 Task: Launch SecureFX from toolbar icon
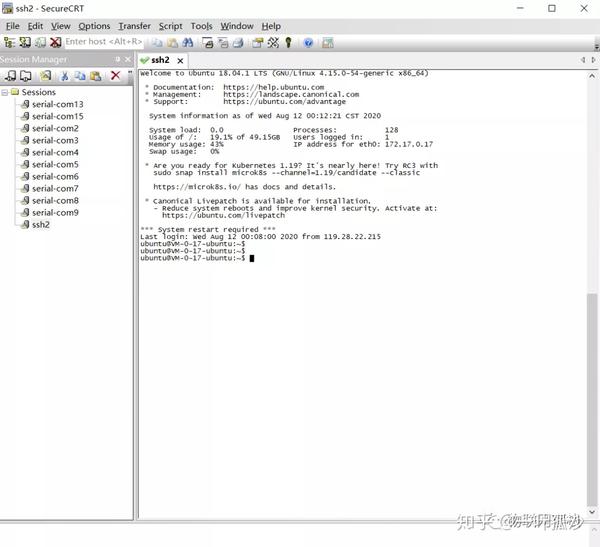(328, 42)
